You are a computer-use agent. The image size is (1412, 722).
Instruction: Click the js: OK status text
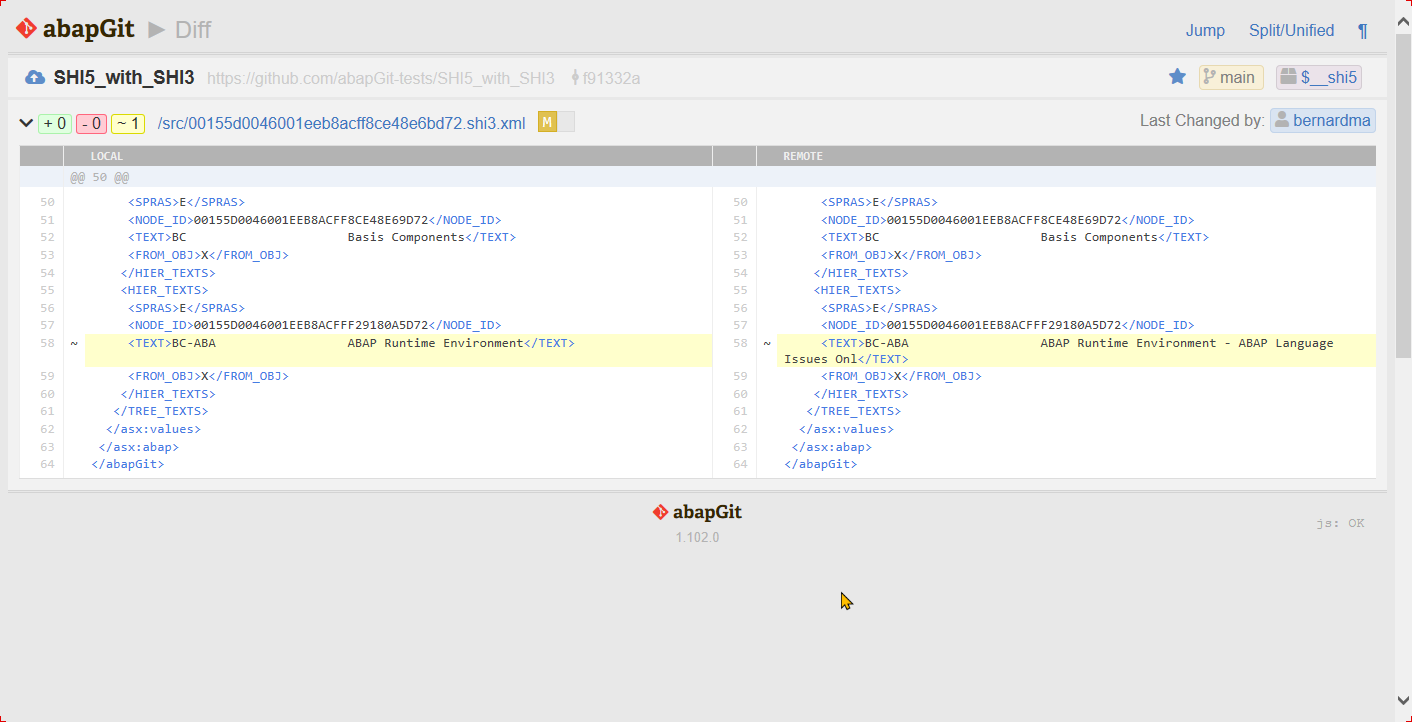click(x=1340, y=523)
